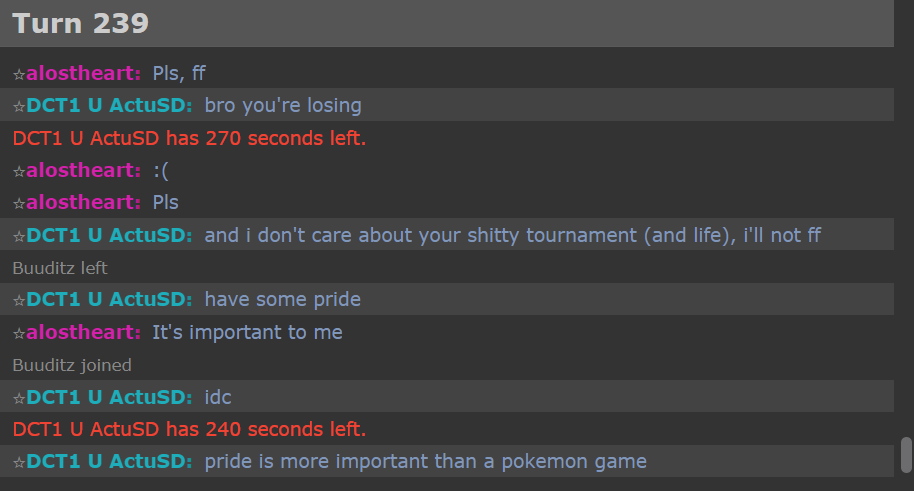Click the star icon on the ':(' message line
Screen dimensions: 914x491
click(19, 171)
